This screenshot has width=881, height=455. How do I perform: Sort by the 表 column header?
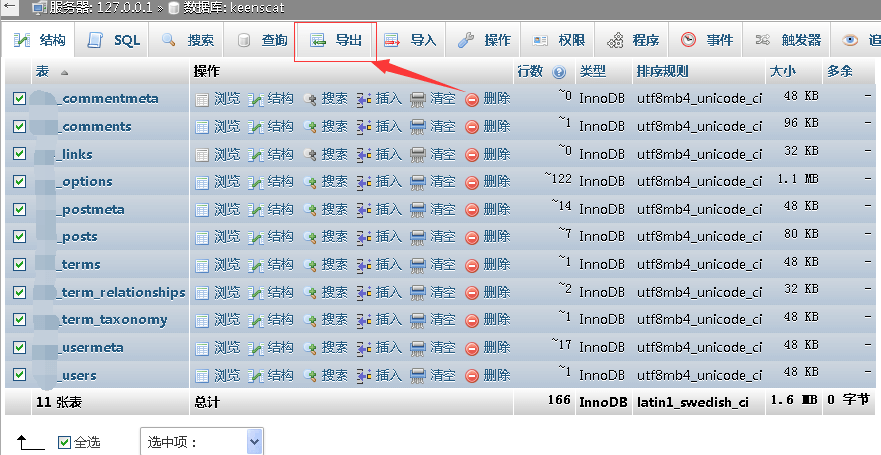coord(42,71)
